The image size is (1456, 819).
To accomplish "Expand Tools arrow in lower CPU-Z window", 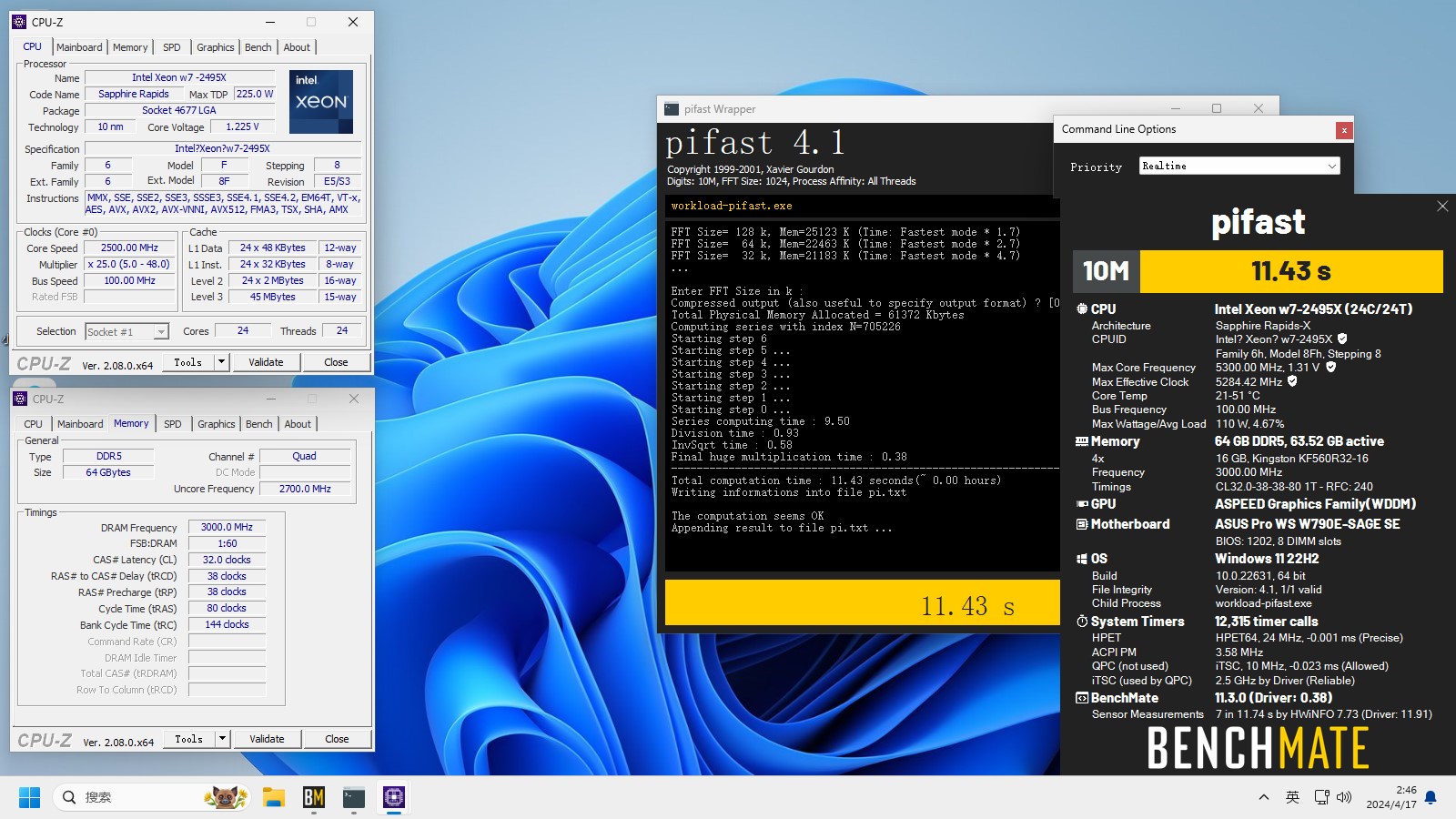I will pyautogui.click(x=222, y=739).
